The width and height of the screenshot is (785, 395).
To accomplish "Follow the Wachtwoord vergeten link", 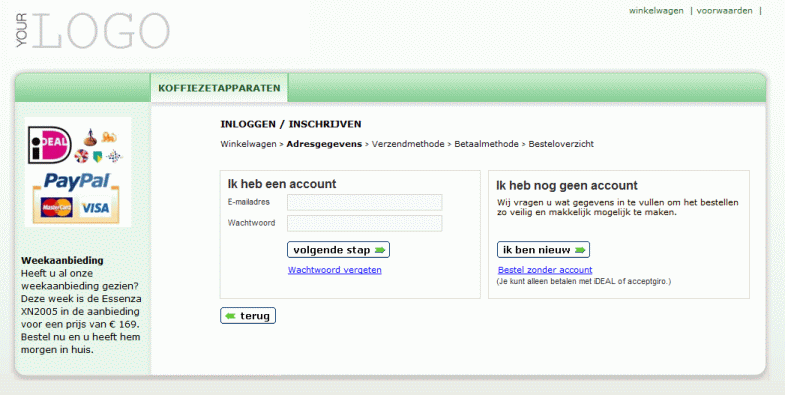I will [x=334, y=270].
